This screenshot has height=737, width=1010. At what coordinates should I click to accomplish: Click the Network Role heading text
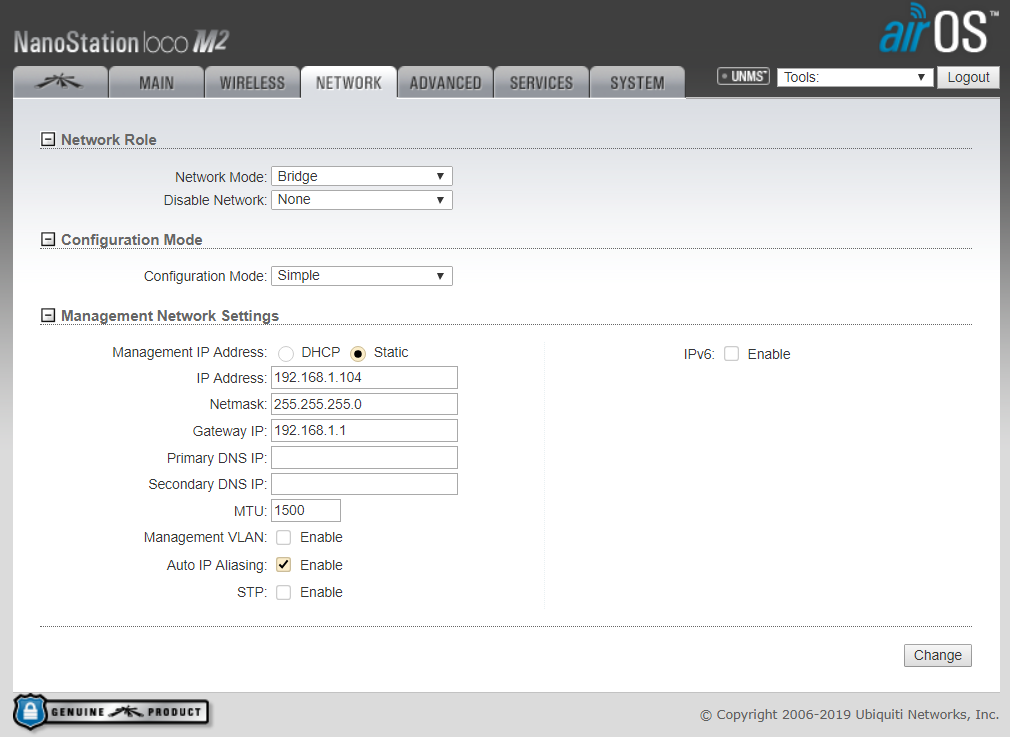109,140
